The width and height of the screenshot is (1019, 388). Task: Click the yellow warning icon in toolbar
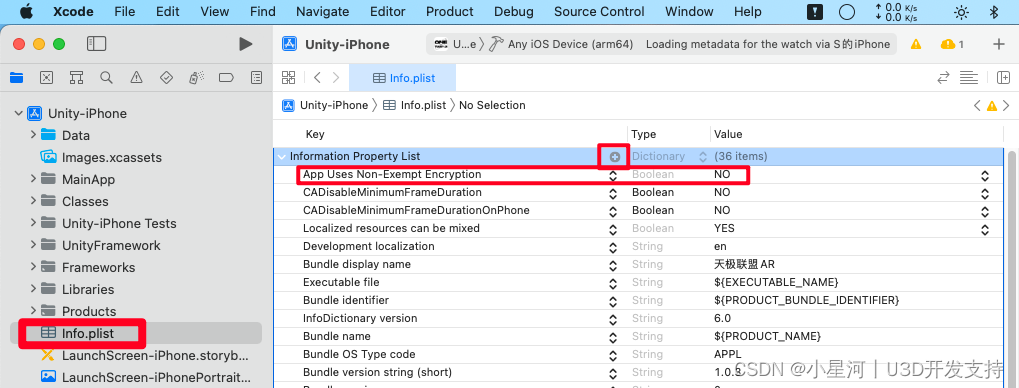tap(916, 44)
